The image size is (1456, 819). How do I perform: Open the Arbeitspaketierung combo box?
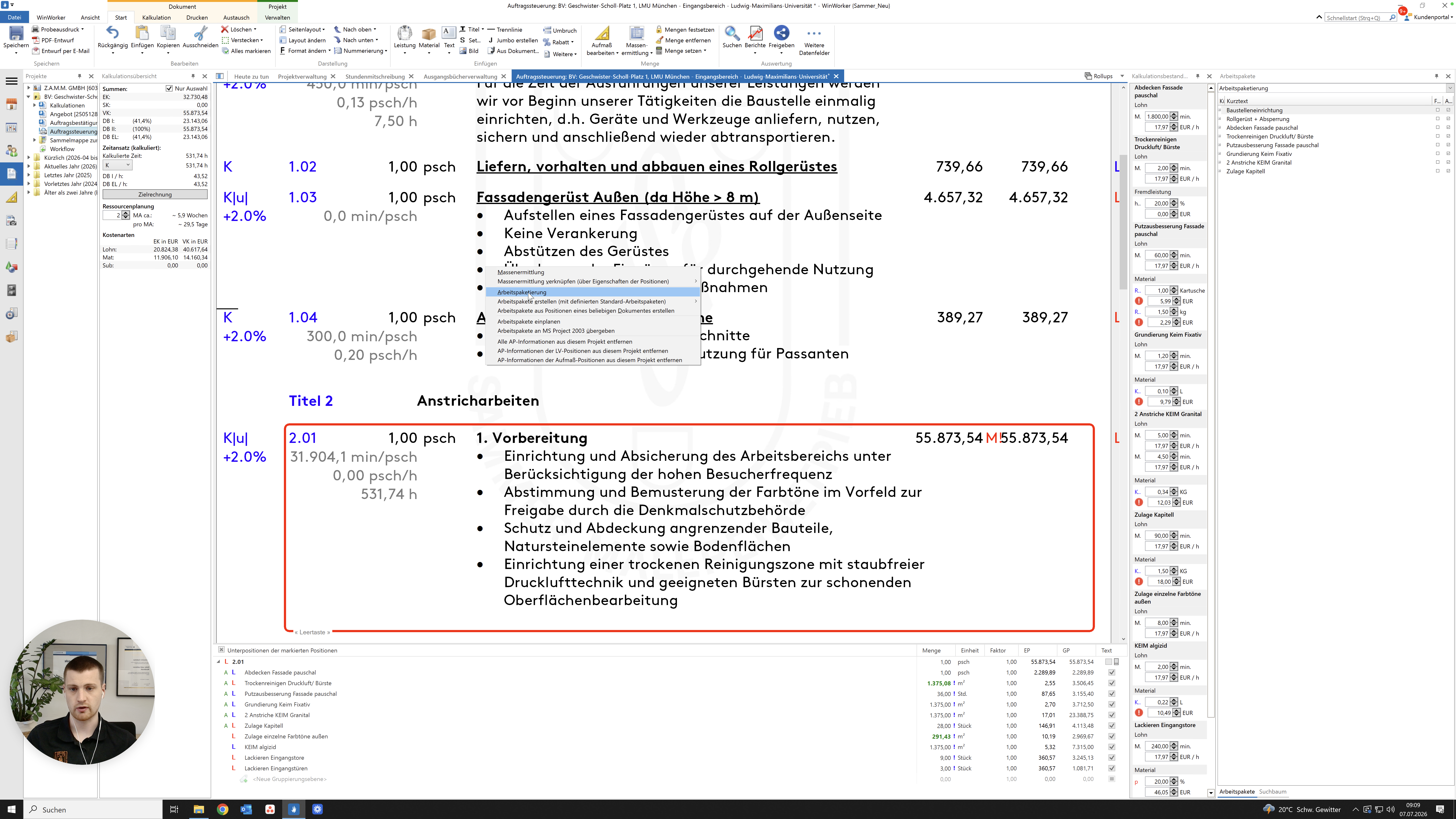click(1335, 88)
